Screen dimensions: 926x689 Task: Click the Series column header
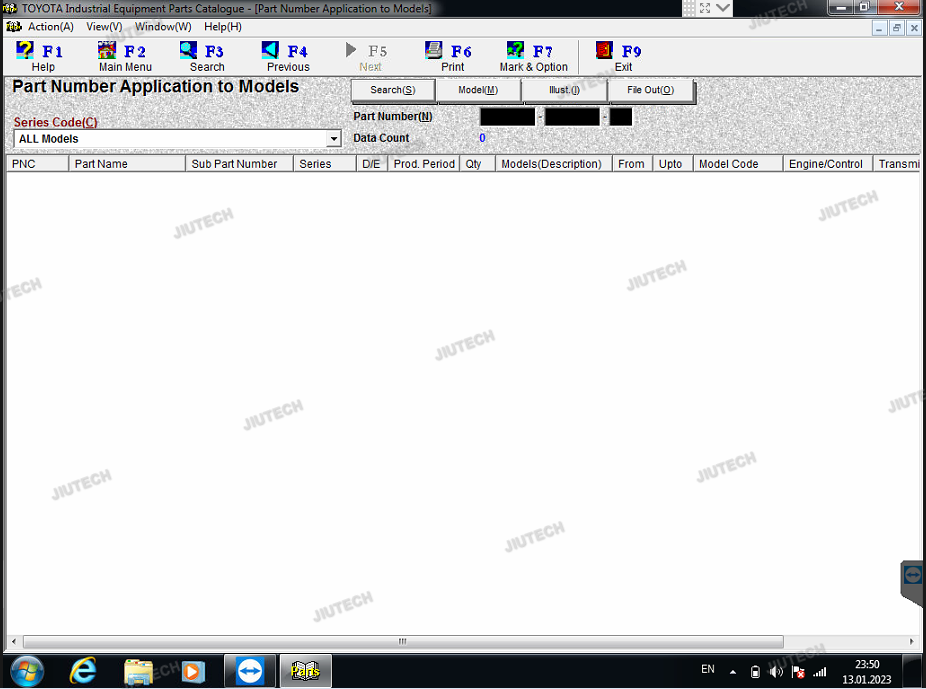(x=325, y=164)
